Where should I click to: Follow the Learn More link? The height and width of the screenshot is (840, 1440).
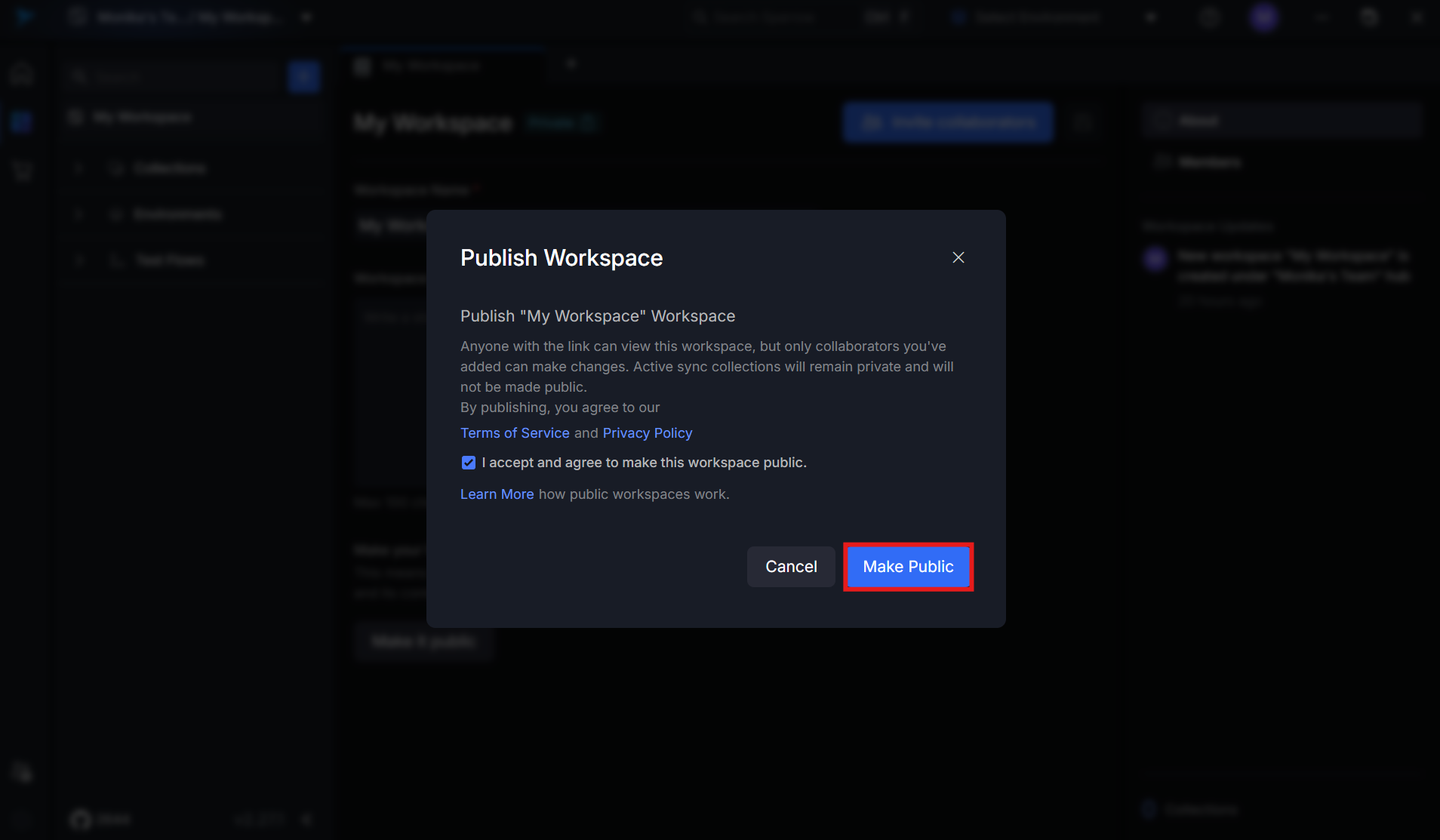[x=497, y=494]
